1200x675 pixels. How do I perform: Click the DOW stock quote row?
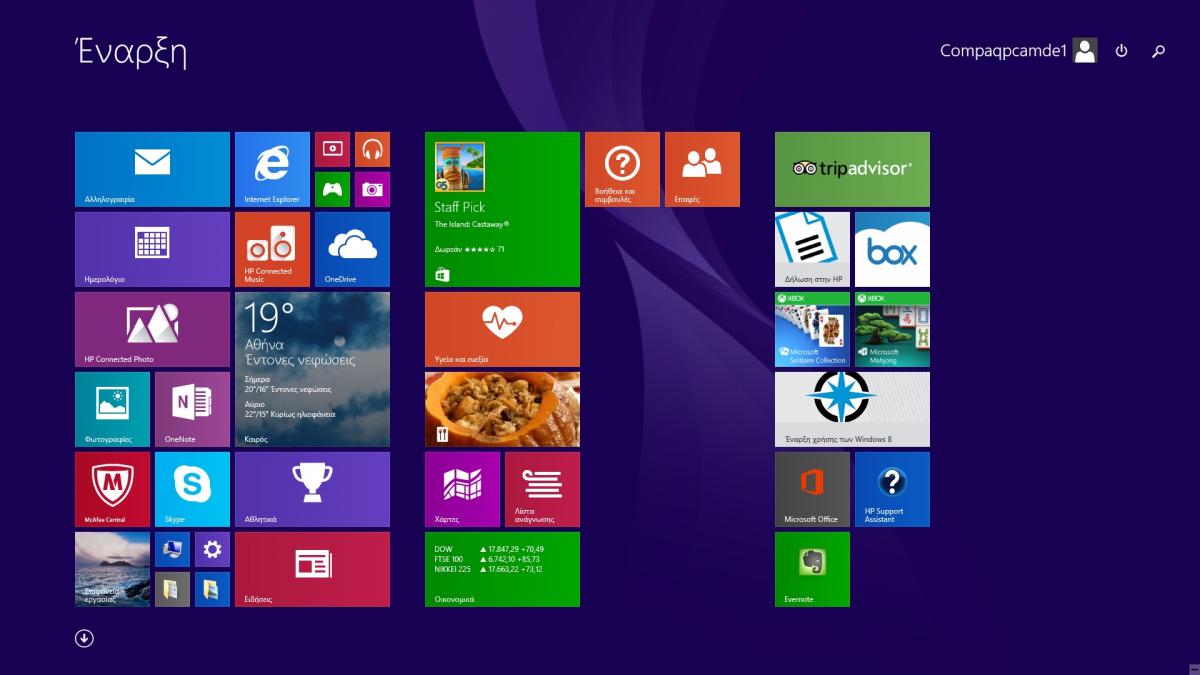tap(489, 549)
